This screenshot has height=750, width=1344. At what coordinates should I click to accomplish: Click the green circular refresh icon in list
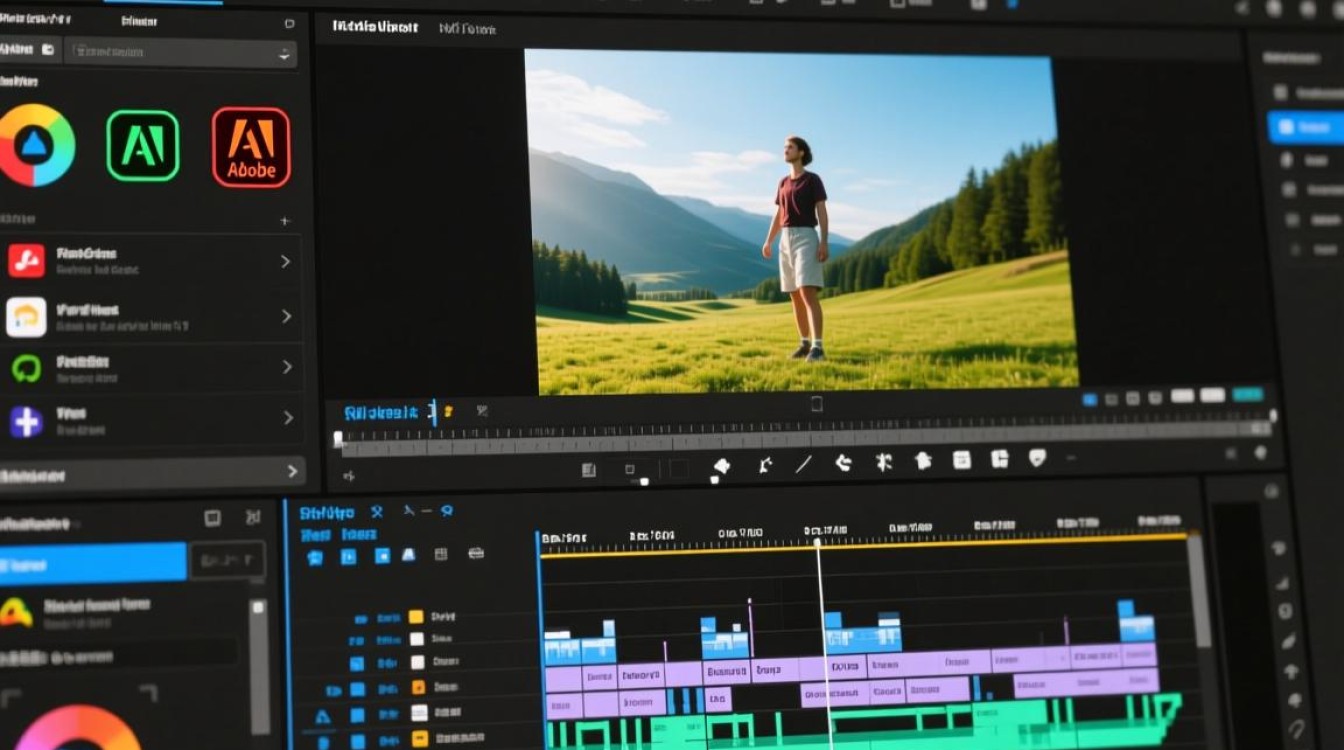(x=26, y=368)
